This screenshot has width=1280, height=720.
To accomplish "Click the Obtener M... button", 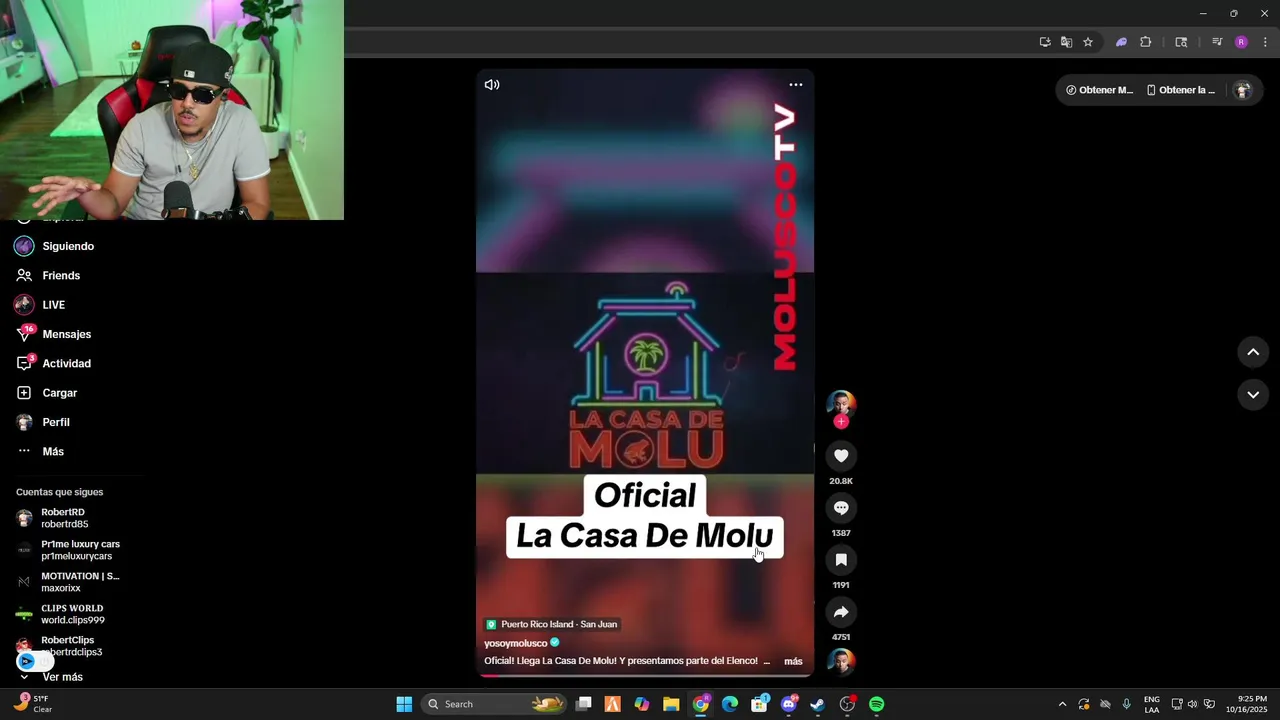I will click(1100, 90).
